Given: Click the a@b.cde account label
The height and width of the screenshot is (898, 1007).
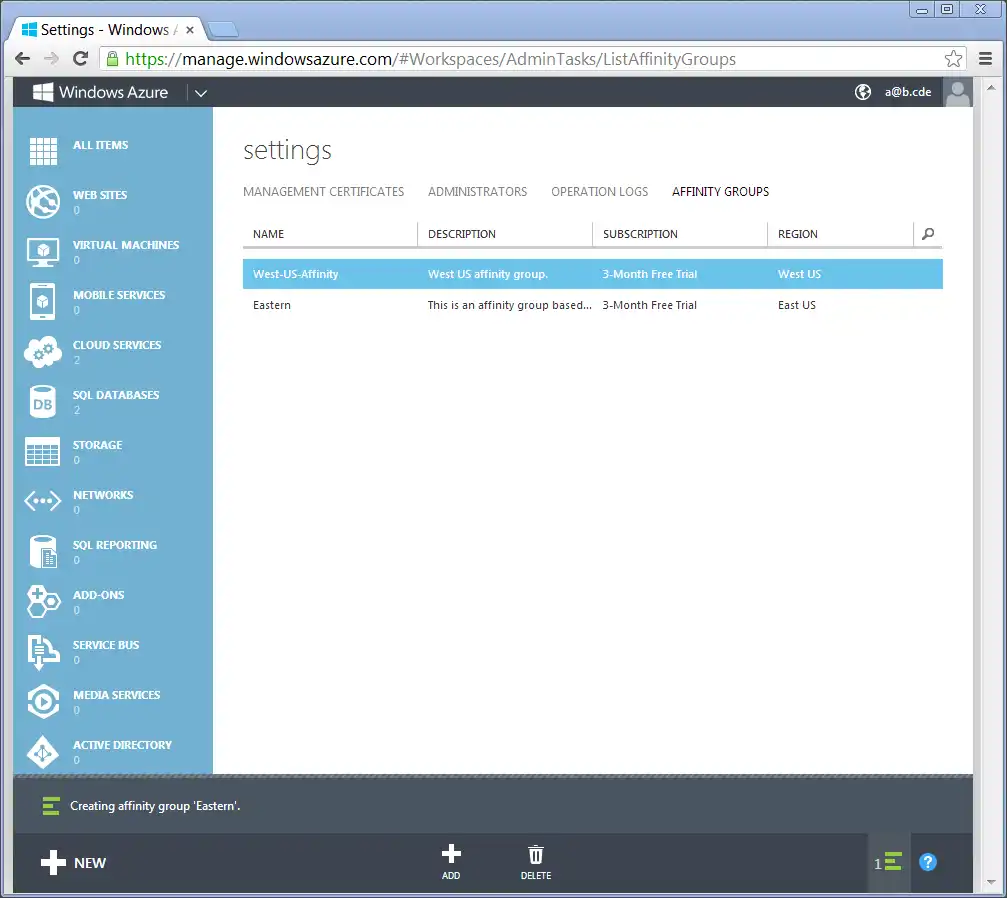Looking at the screenshot, I should [x=908, y=92].
